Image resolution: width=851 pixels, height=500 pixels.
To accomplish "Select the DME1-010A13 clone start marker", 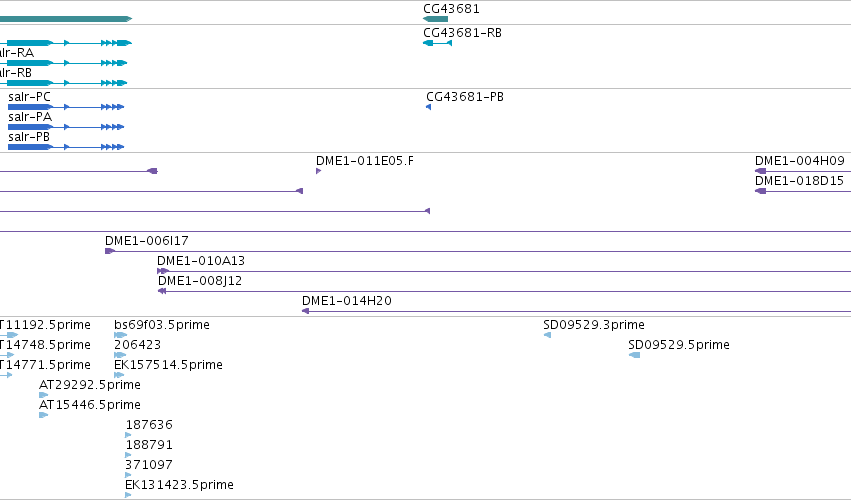I will (163, 271).
